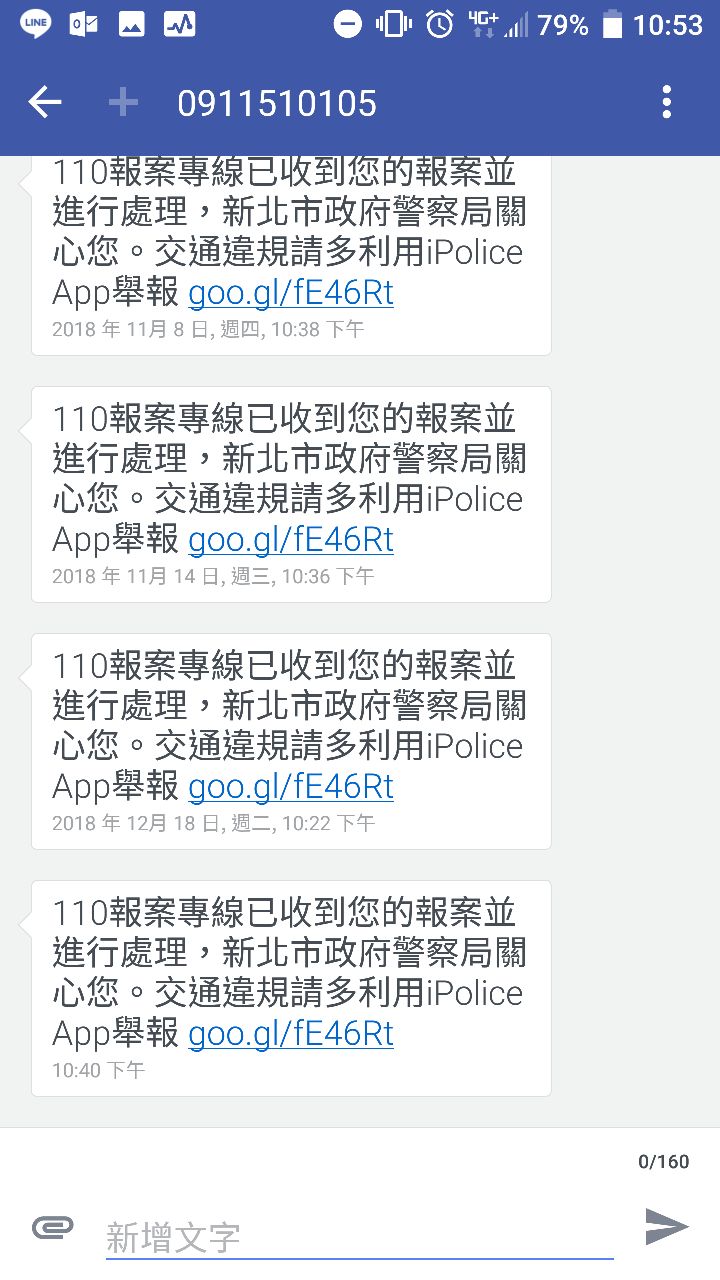720x1280 pixels.
Task: Tap the picture notification icon in status bar
Action: pos(132,24)
